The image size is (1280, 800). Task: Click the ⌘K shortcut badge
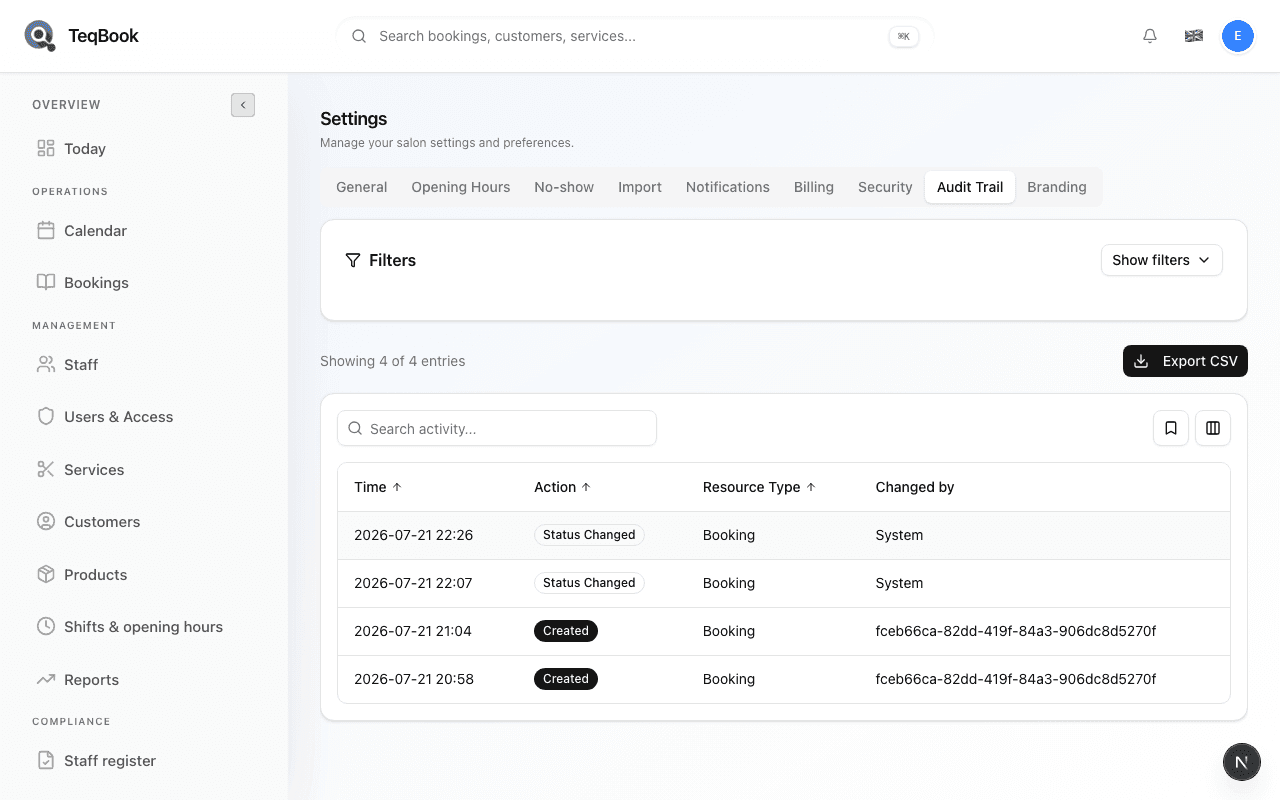[904, 36]
